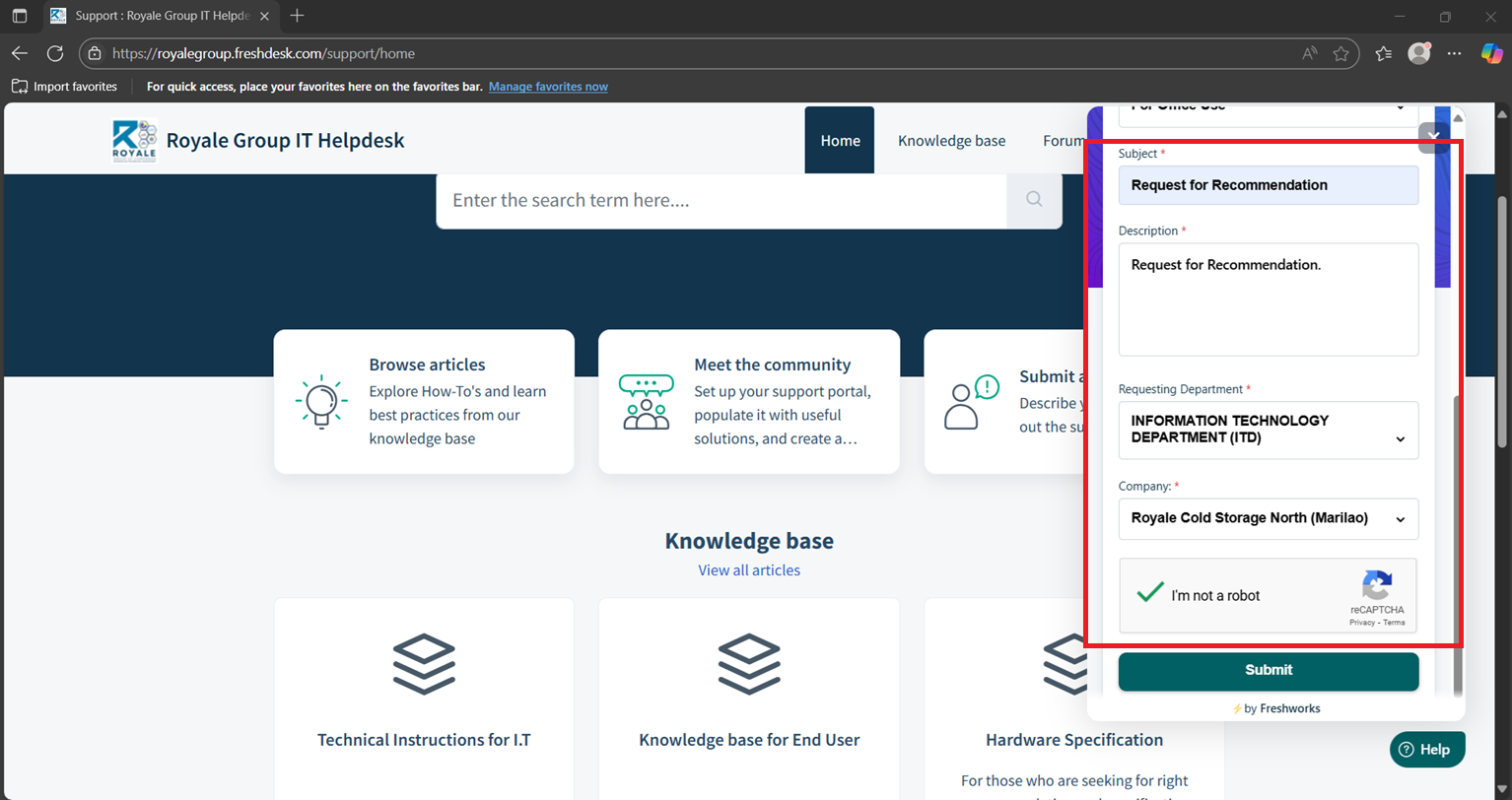Screen dimensions: 1512x800
Task: Add page to favorites star icon
Action: (1340, 53)
